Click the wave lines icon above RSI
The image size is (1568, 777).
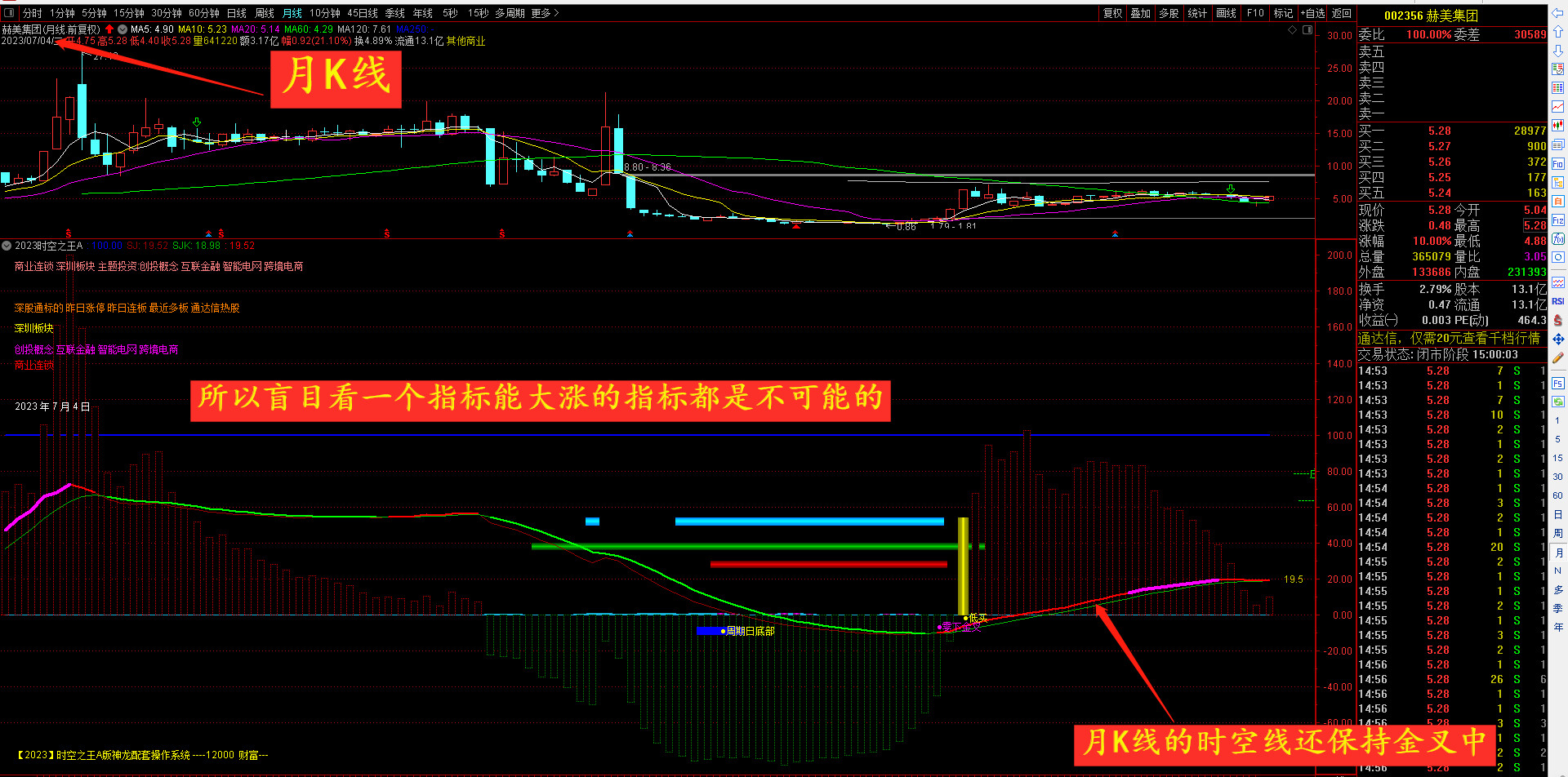[1558, 282]
